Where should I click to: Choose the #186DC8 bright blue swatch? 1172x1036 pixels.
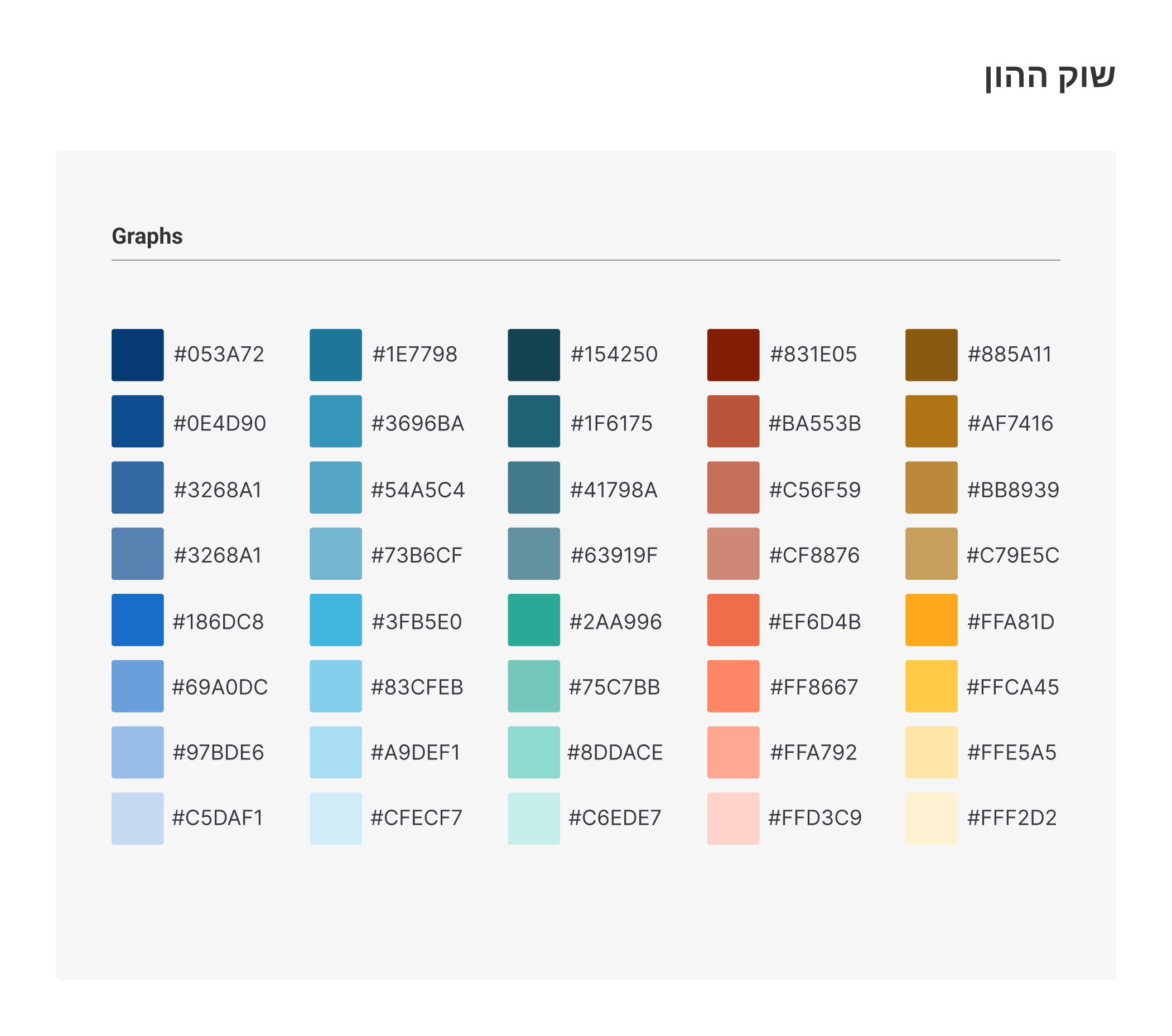(x=138, y=619)
